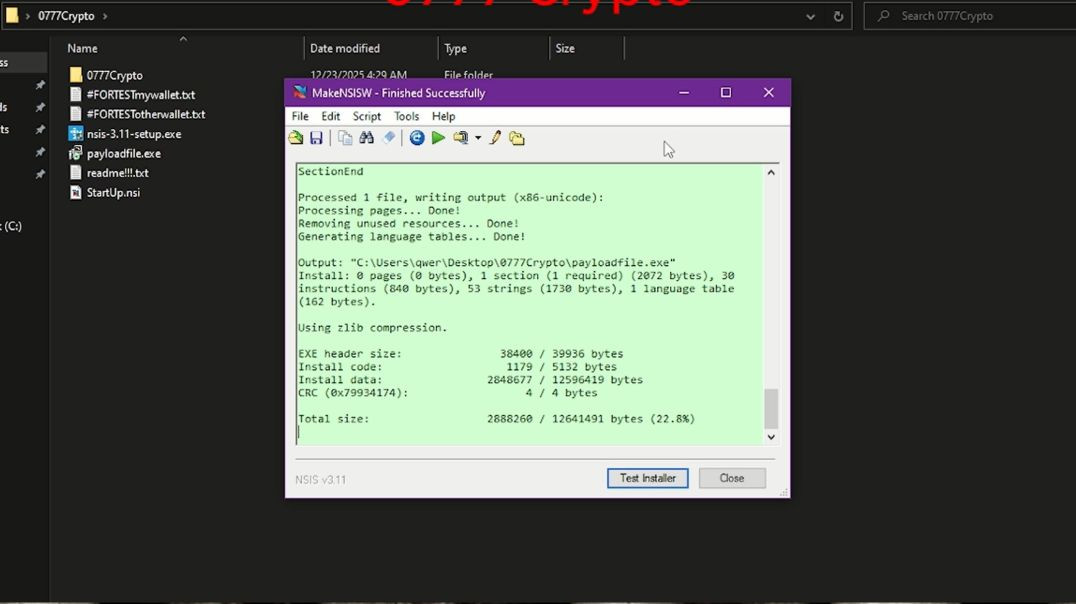Screen dimensions: 1076x604
Task: Copy the log using the Copy toolbar icon
Action: pyautogui.click(x=344, y=138)
